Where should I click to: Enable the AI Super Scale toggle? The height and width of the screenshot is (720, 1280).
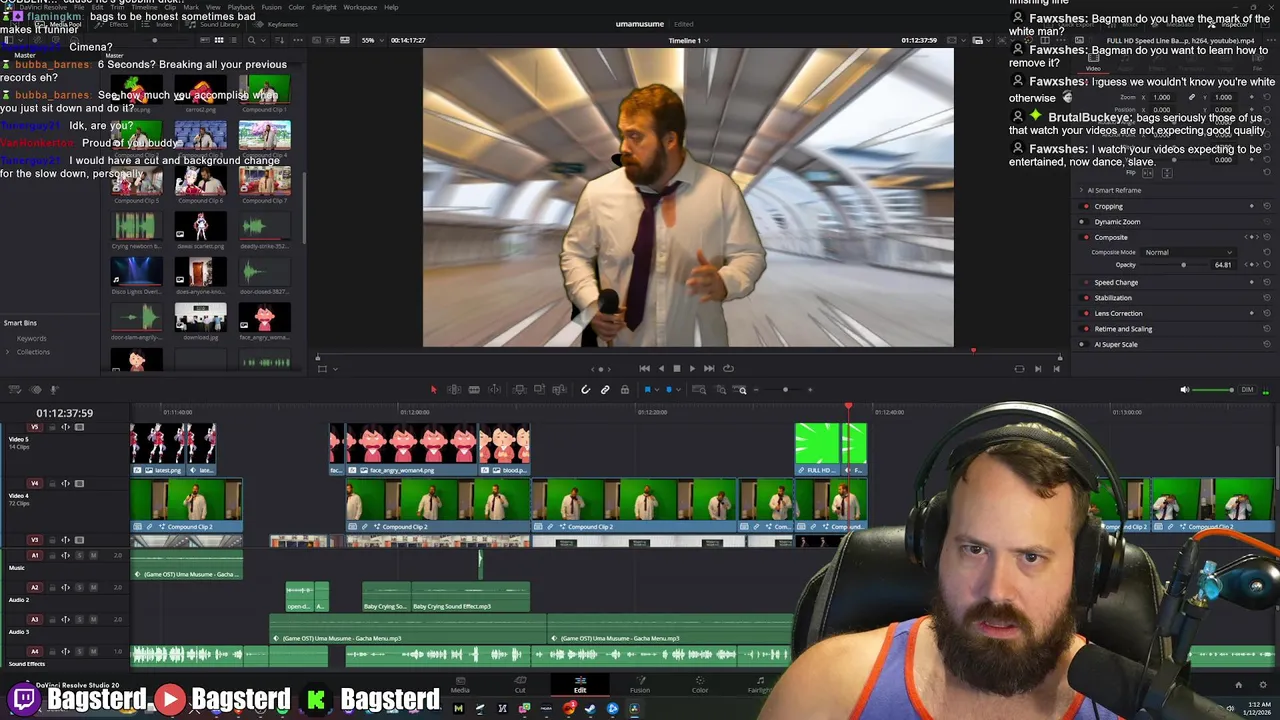(x=1084, y=344)
